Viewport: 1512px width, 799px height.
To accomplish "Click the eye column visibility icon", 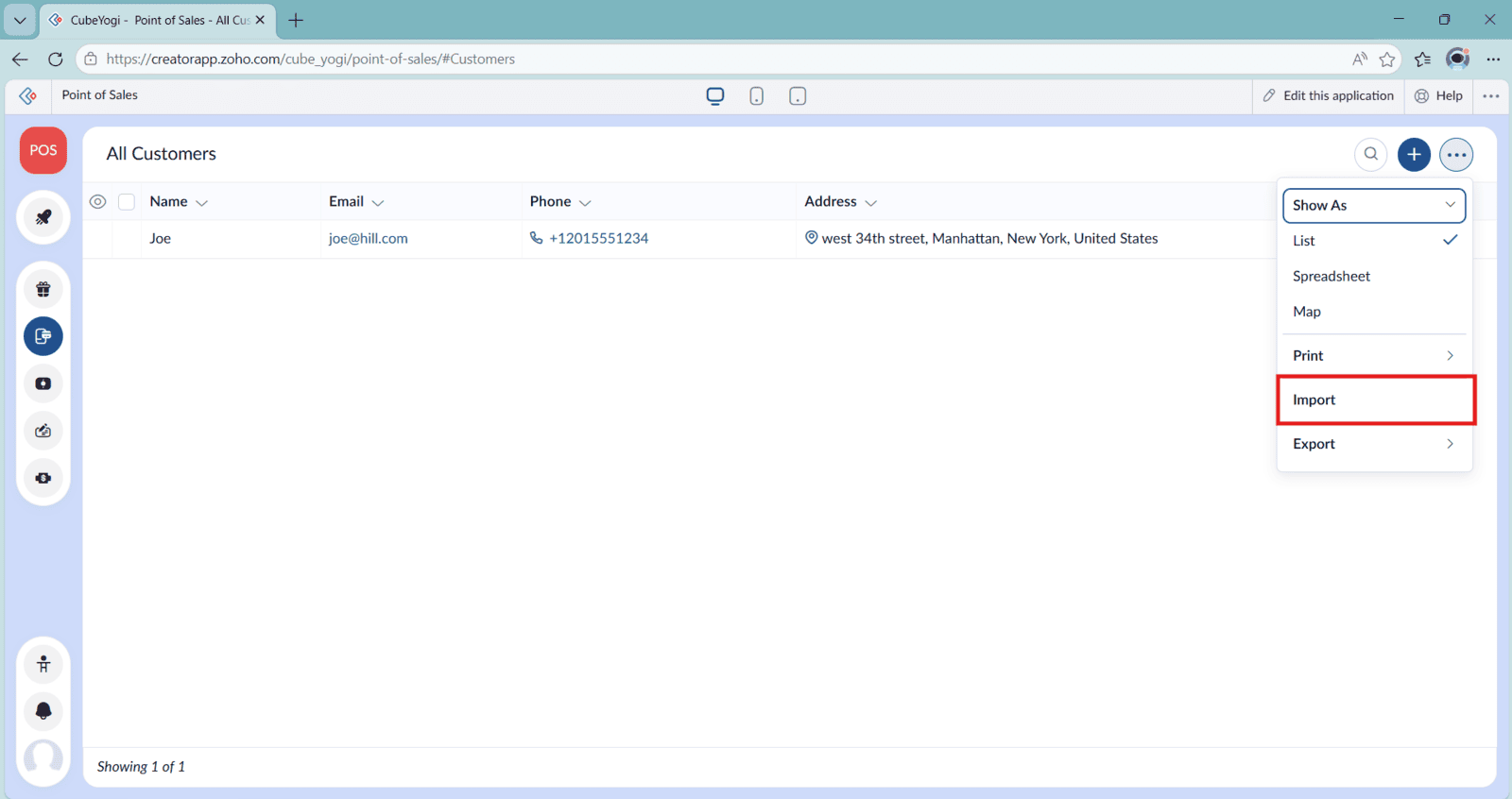I will point(97,202).
